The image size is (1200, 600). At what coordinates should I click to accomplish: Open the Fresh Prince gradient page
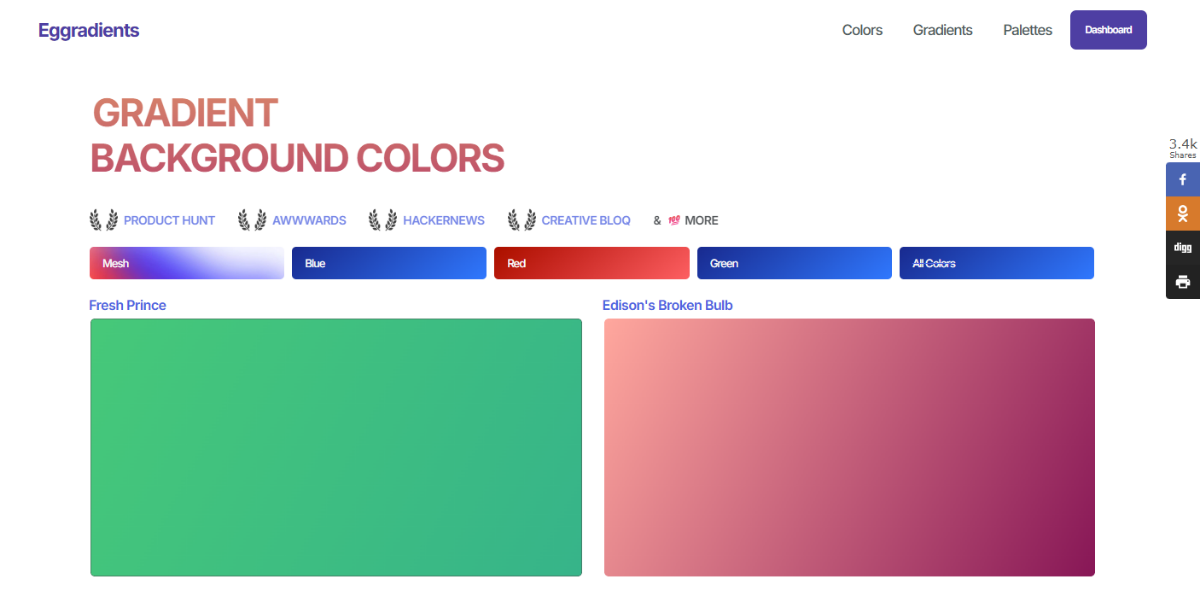click(128, 305)
